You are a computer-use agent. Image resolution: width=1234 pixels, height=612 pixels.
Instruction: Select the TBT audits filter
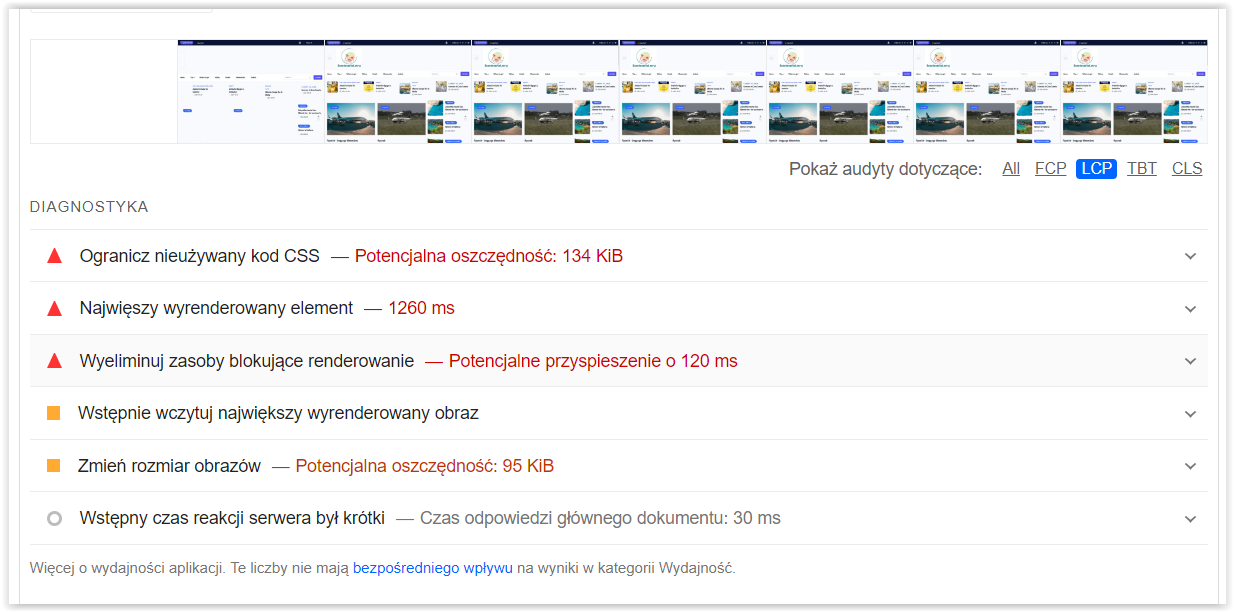coord(1142,168)
